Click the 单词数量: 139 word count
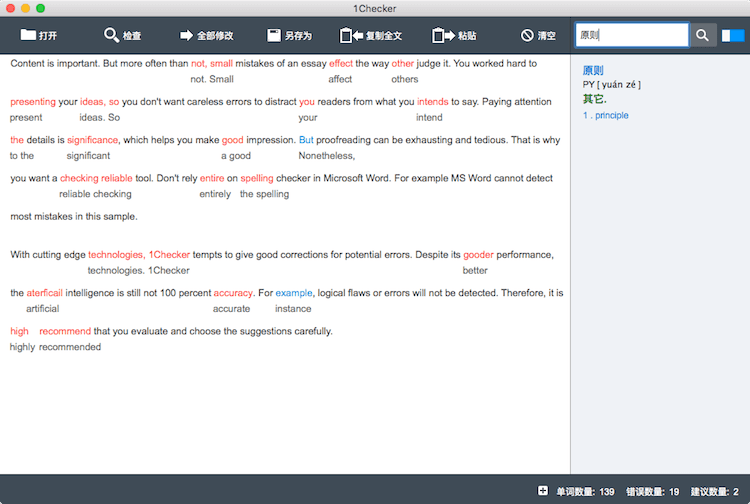This screenshot has width=750, height=504. tap(585, 491)
